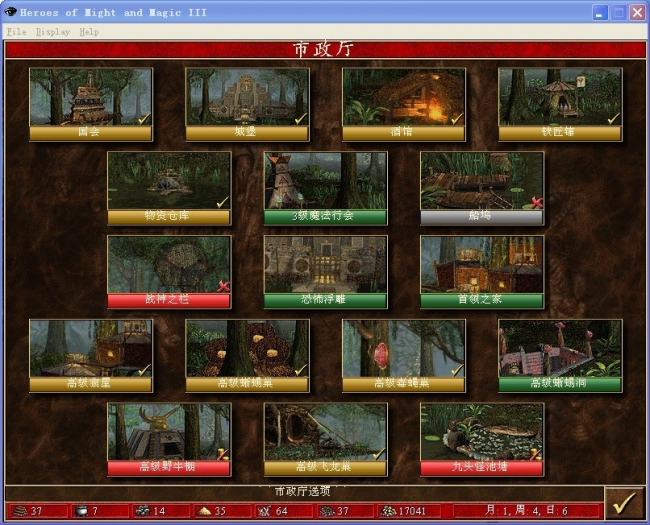The height and width of the screenshot is (525, 650).
Task: Build the 高级蜥蜴洞 dwelling
Action: [x=560, y=356]
